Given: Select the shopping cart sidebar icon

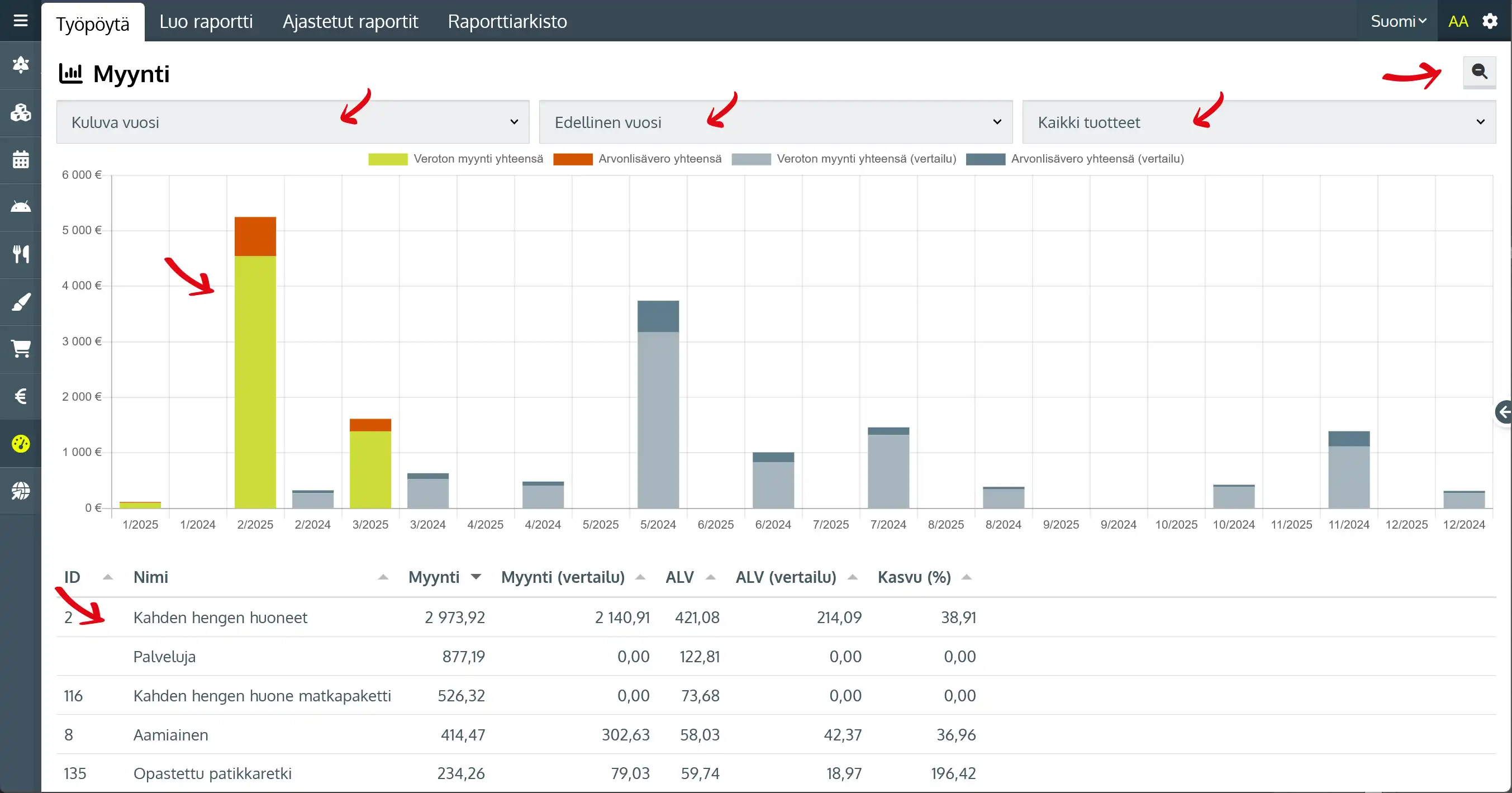Looking at the screenshot, I should [21, 349].
